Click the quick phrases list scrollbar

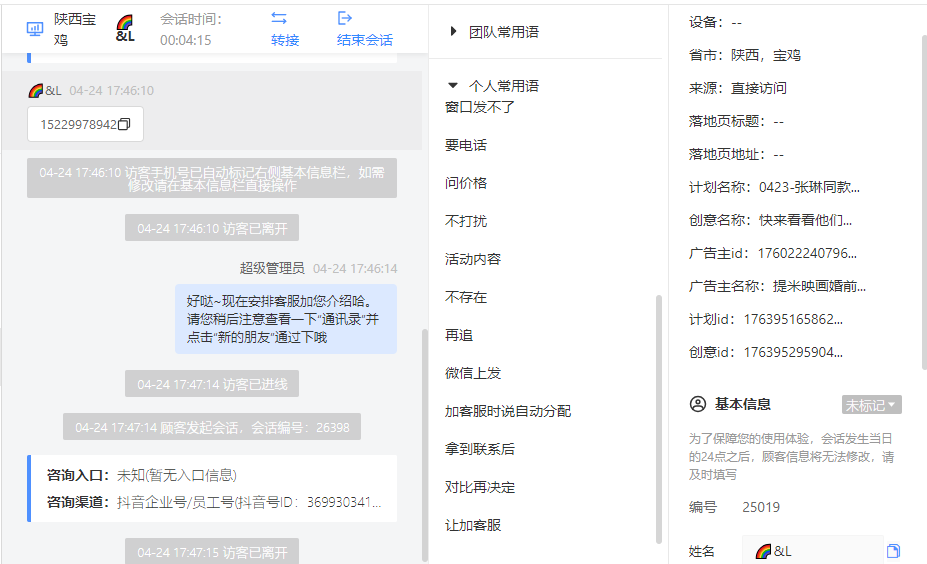coord(659,419)
